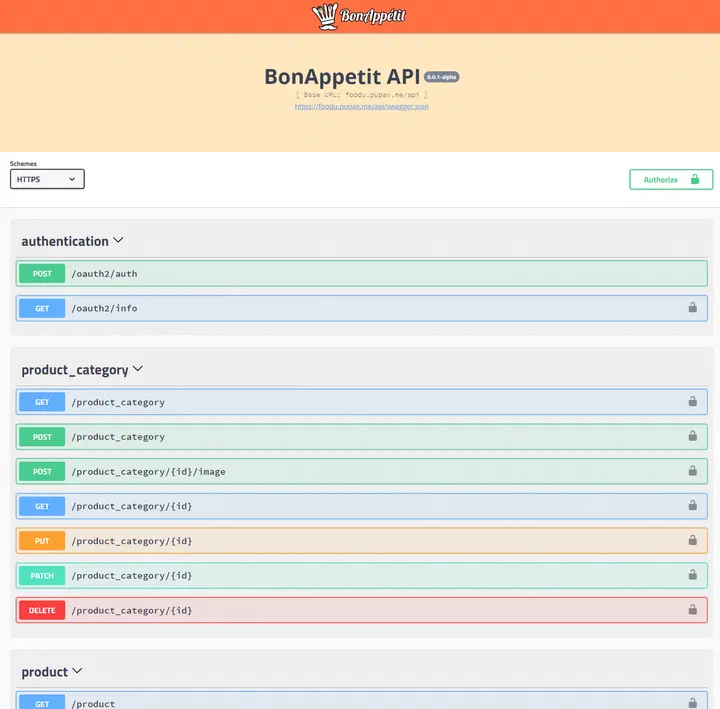Click the POST badge for /oauth2/auth
Viewport: 720px width, 709px height.
[x=42, y=274]
